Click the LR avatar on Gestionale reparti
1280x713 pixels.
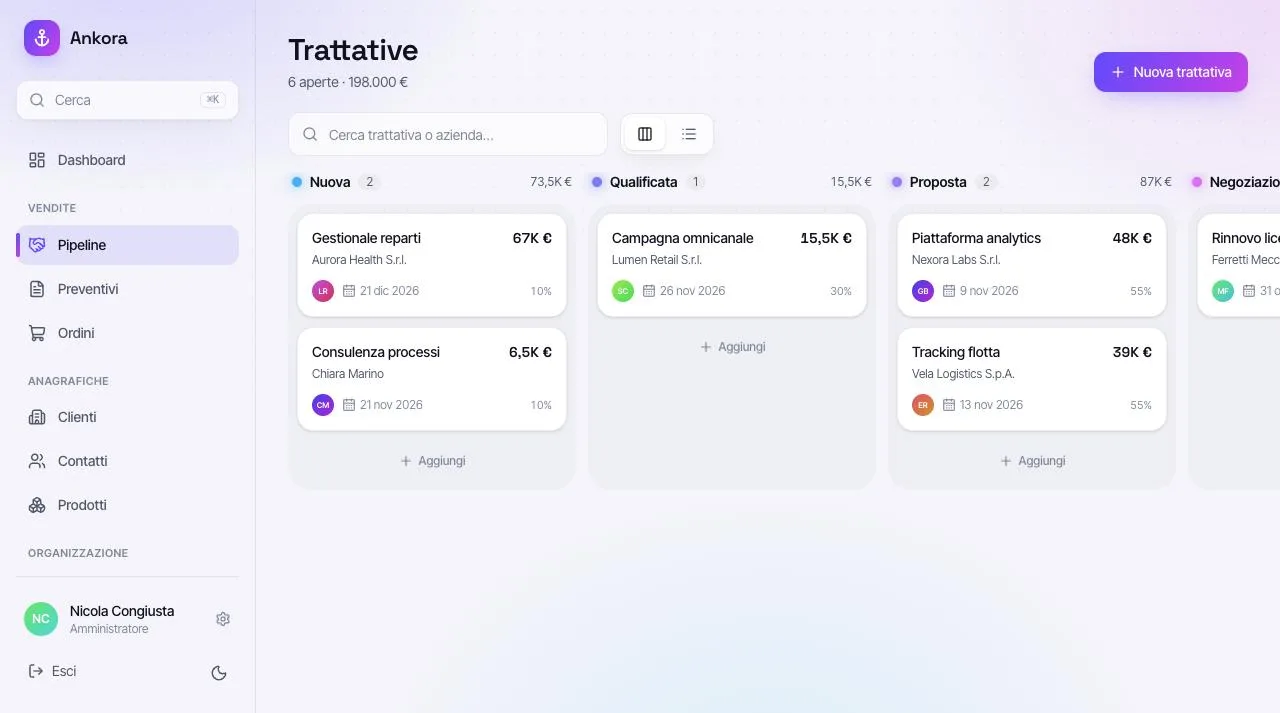point(323,291)
